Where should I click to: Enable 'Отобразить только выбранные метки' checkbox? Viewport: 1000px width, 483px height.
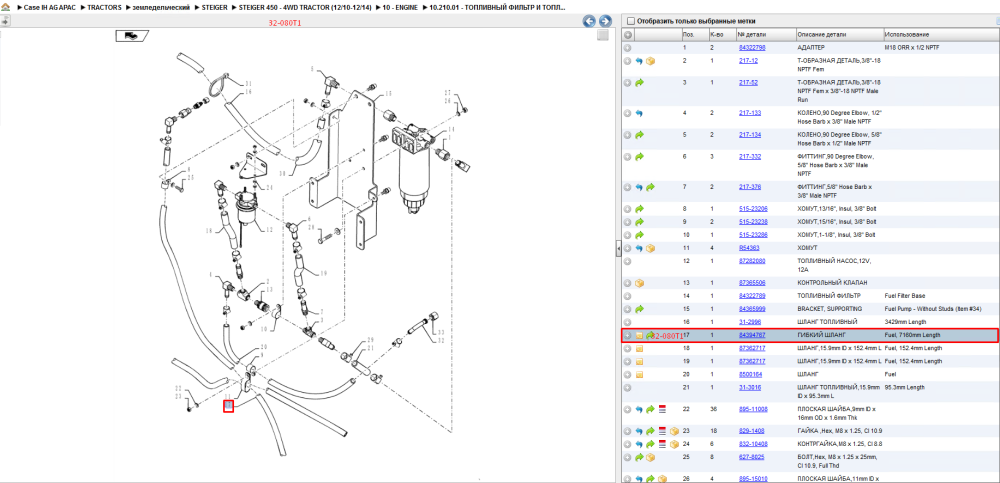coord(631,21)
